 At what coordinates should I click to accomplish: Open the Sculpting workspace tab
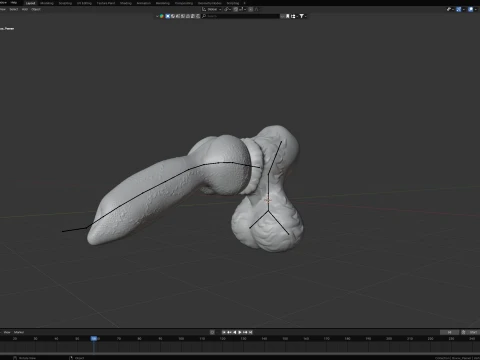tap(65, 3)
